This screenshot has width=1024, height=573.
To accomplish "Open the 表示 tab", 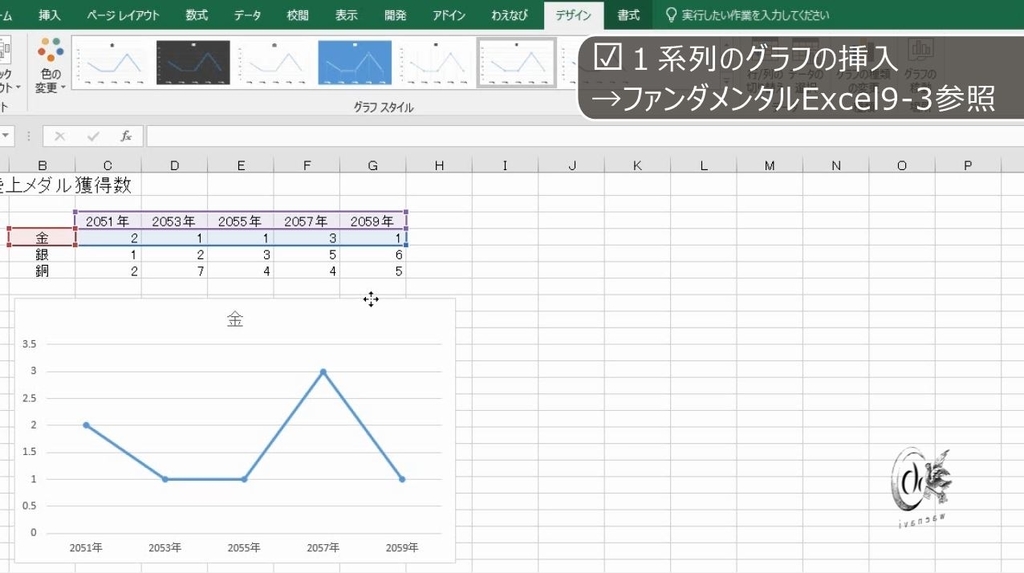I will pyautogui.click(x=346, y=15).
